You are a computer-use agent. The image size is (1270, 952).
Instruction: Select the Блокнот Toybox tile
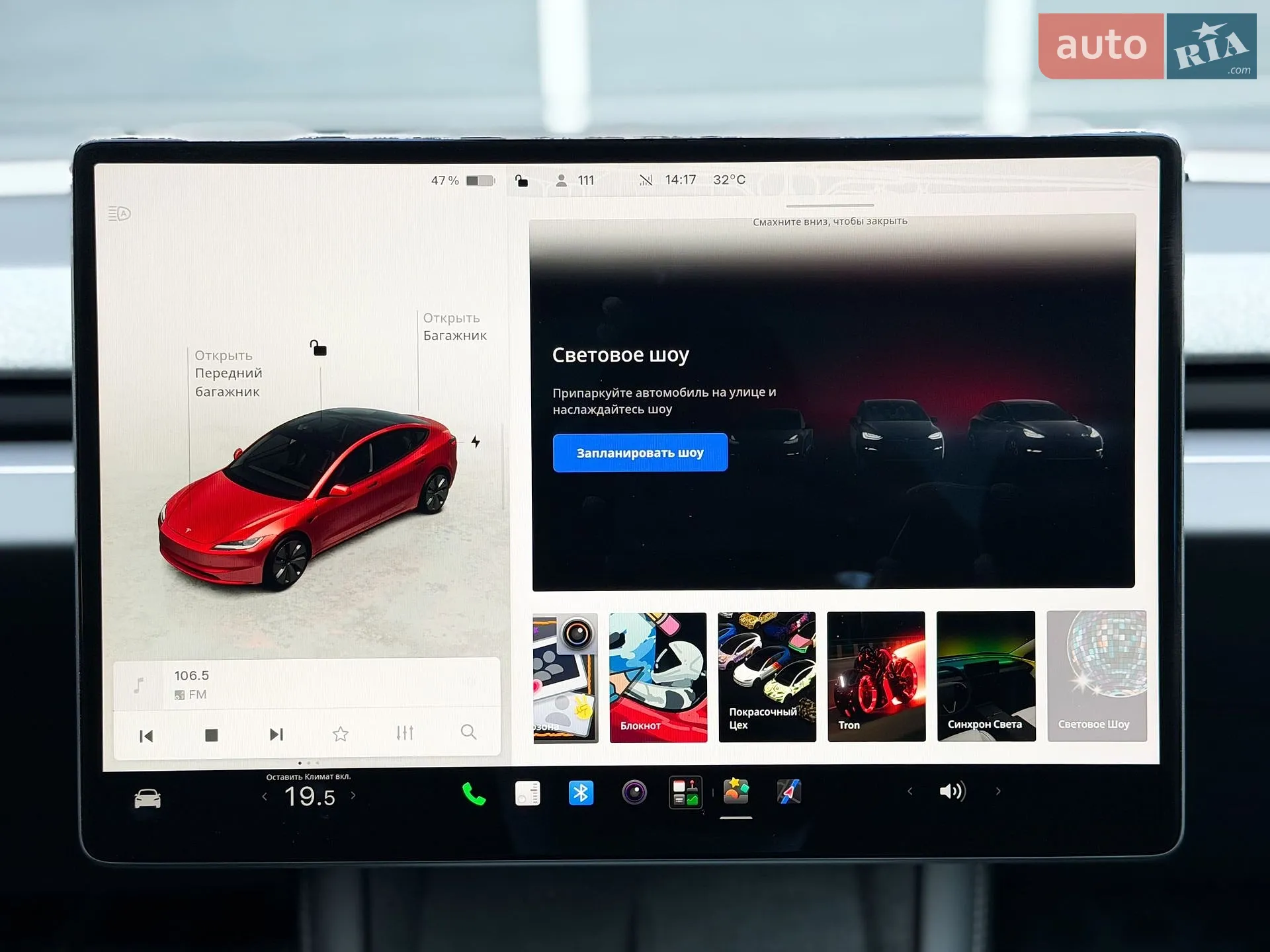coord(658,677)
